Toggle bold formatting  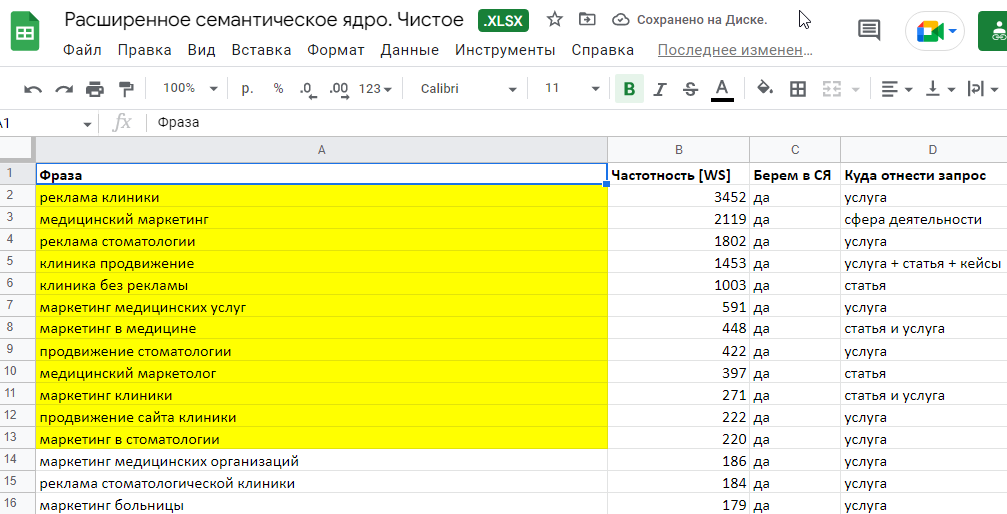[x=629, y=89]
